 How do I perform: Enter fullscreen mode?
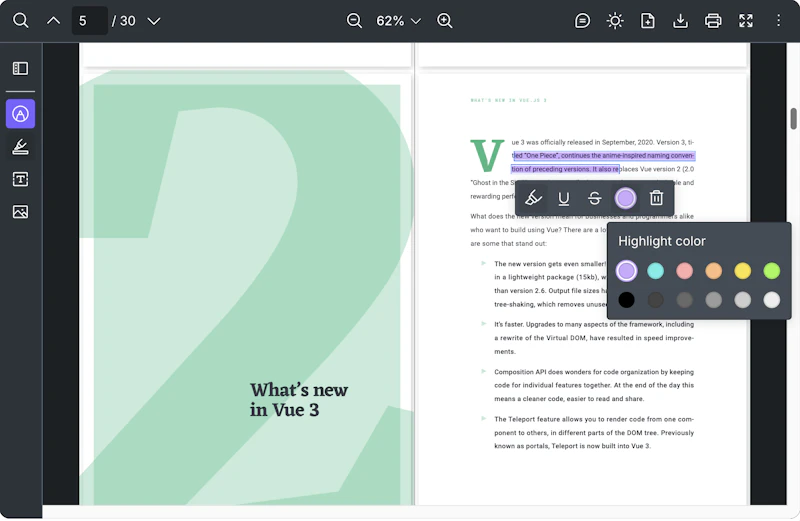point(746,21)
